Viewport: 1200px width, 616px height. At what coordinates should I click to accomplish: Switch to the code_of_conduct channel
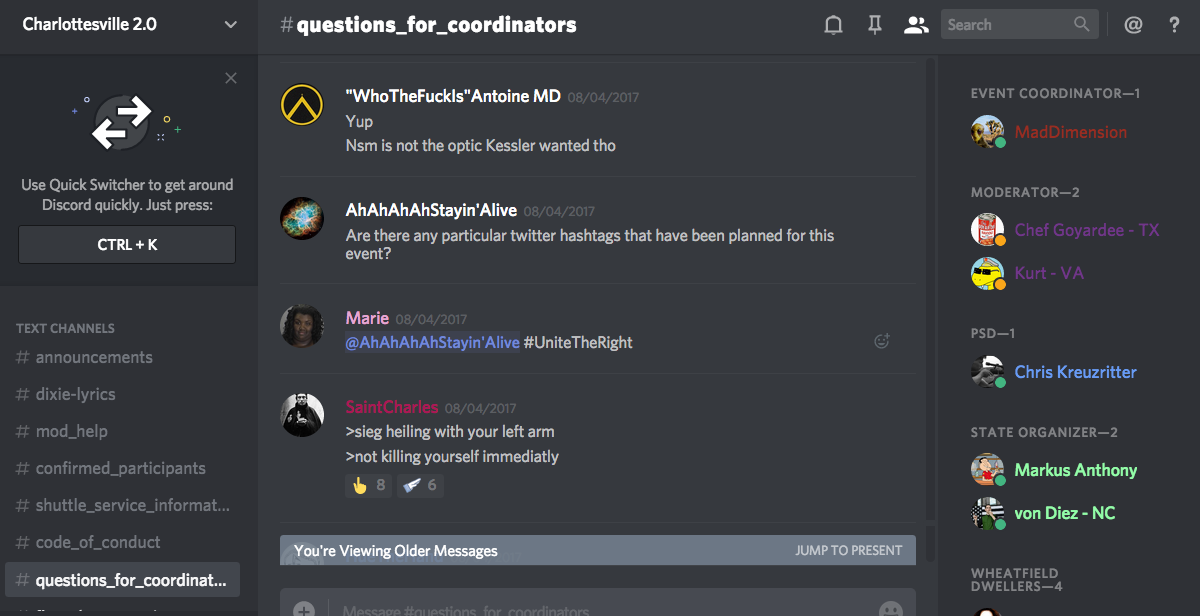pyautogui.click(x=98, y=542)
